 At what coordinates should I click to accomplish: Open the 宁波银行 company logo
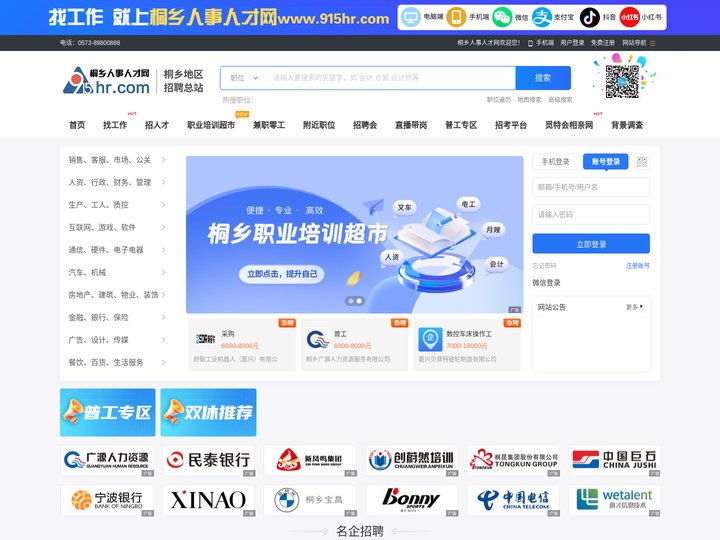pos(107,501)
